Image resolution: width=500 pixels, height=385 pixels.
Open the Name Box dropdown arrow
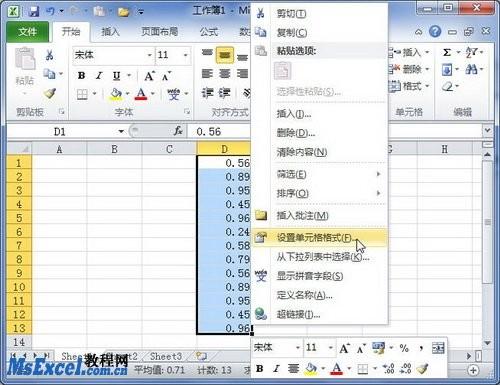pyautogui.click(x=121, y=132)
